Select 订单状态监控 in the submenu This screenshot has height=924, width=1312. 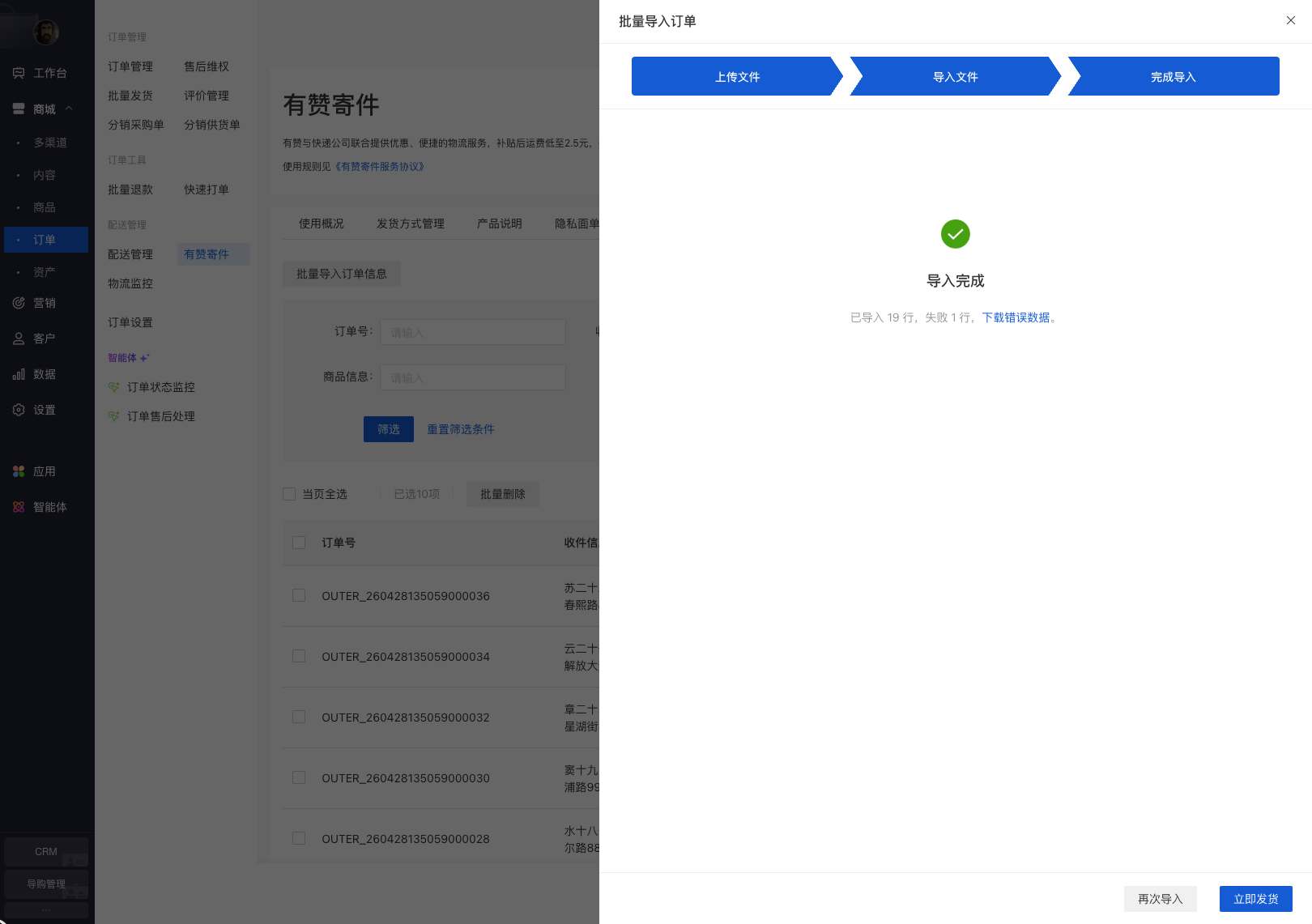[x=160, y=387]
